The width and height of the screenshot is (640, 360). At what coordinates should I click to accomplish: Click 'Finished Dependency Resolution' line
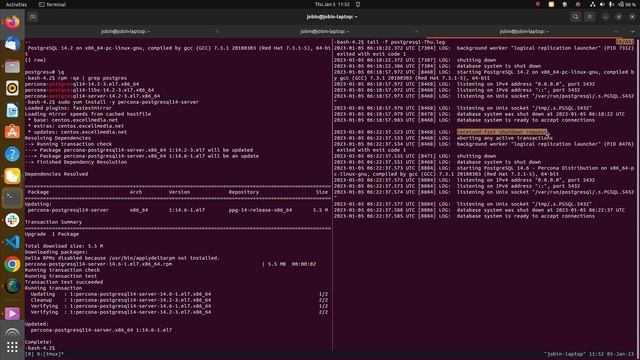coord(82,162)
